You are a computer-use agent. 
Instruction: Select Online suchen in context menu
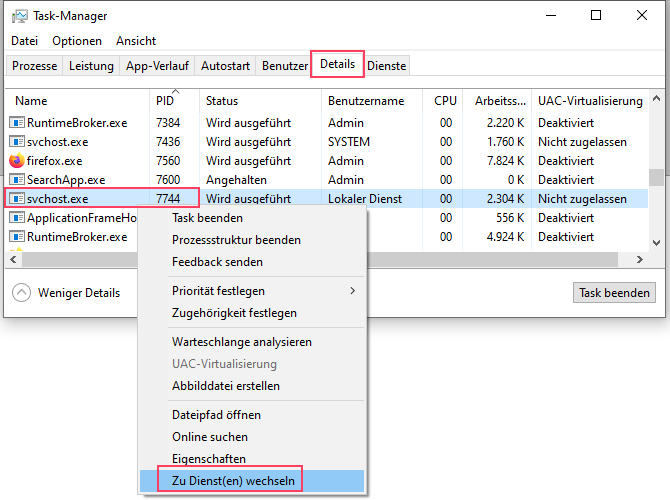(252, 437)
